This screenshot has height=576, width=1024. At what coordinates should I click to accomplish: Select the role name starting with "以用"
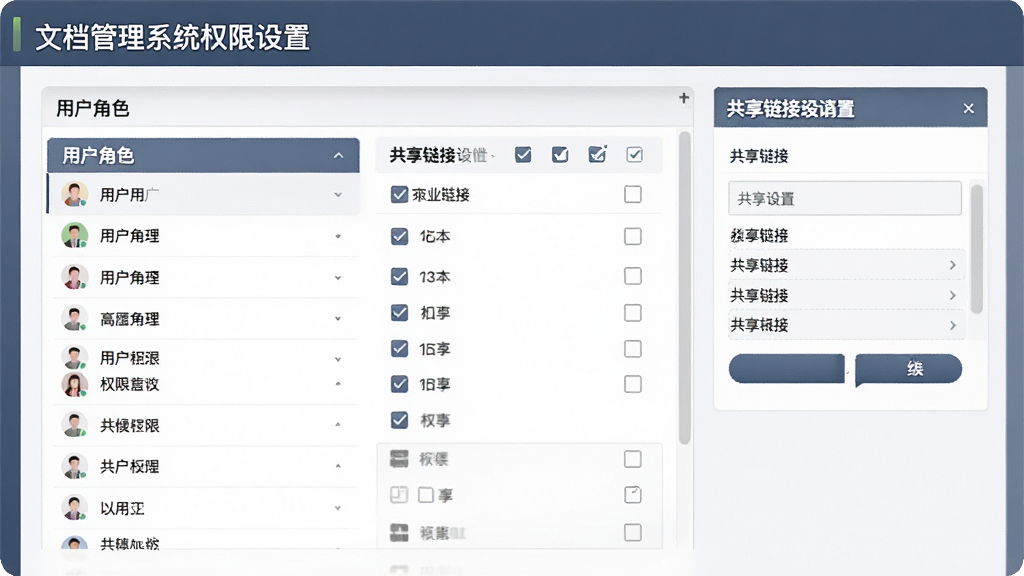click(122, 508)
